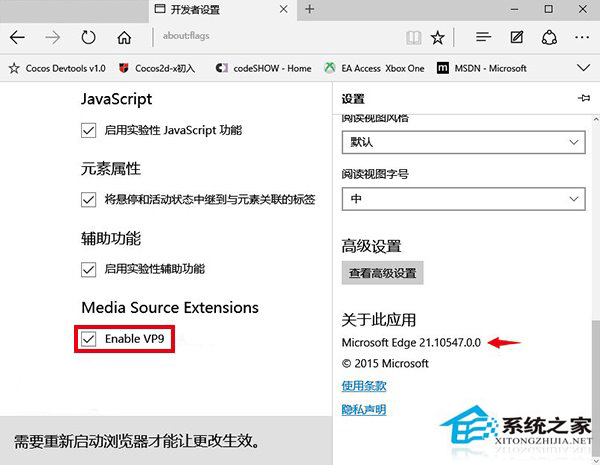Open EA Access Xbox One favorite
The width and height of the screenshot is (600, 465).
point(374,69)
